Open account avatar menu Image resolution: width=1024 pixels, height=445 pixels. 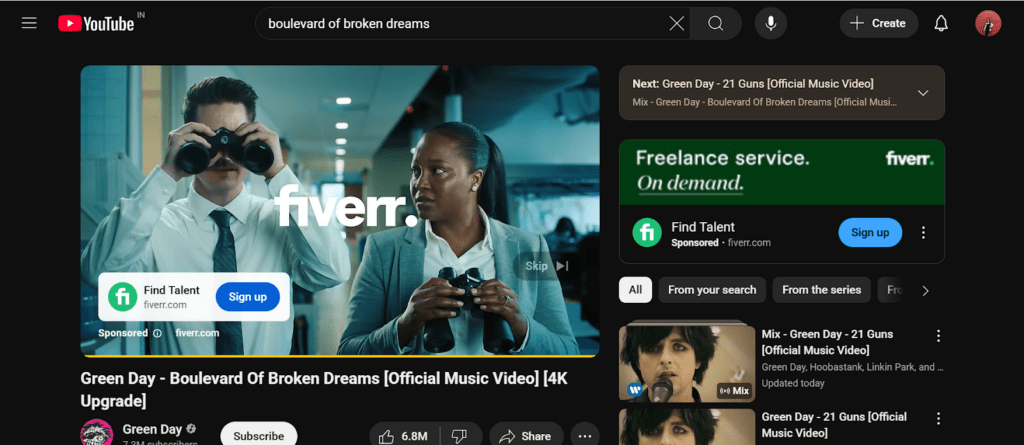(x=987, y=24)
